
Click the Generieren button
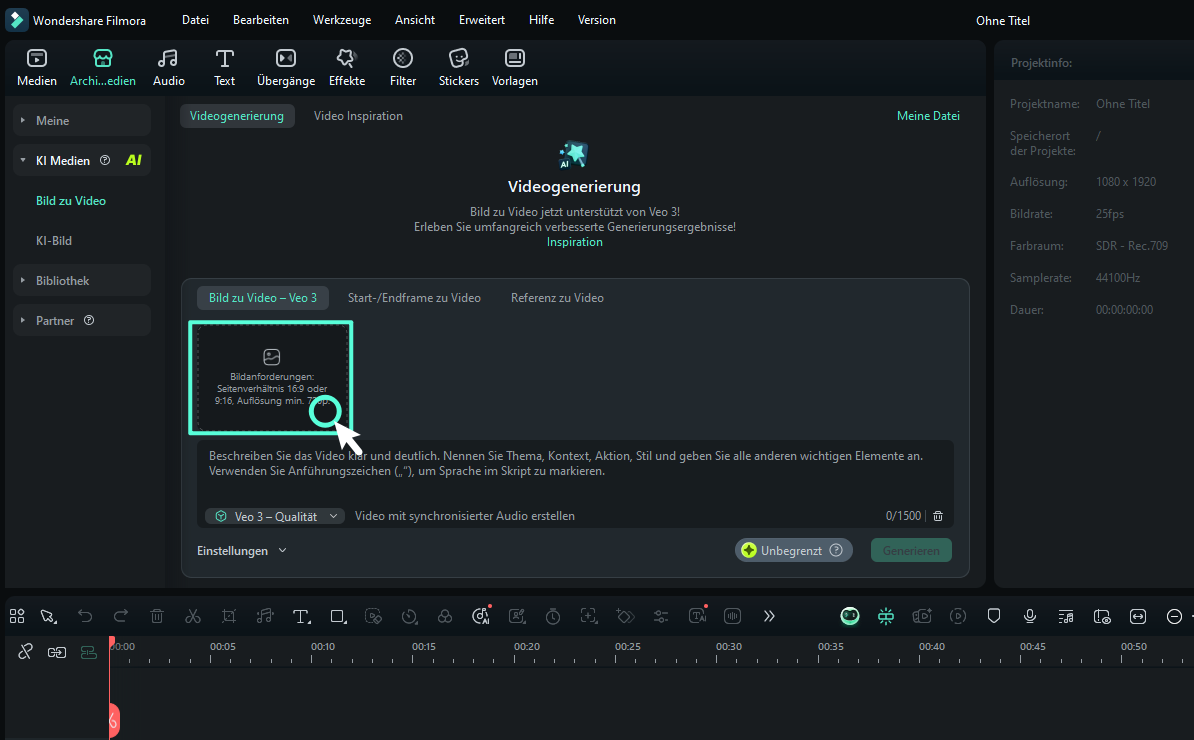coord(911,550)
